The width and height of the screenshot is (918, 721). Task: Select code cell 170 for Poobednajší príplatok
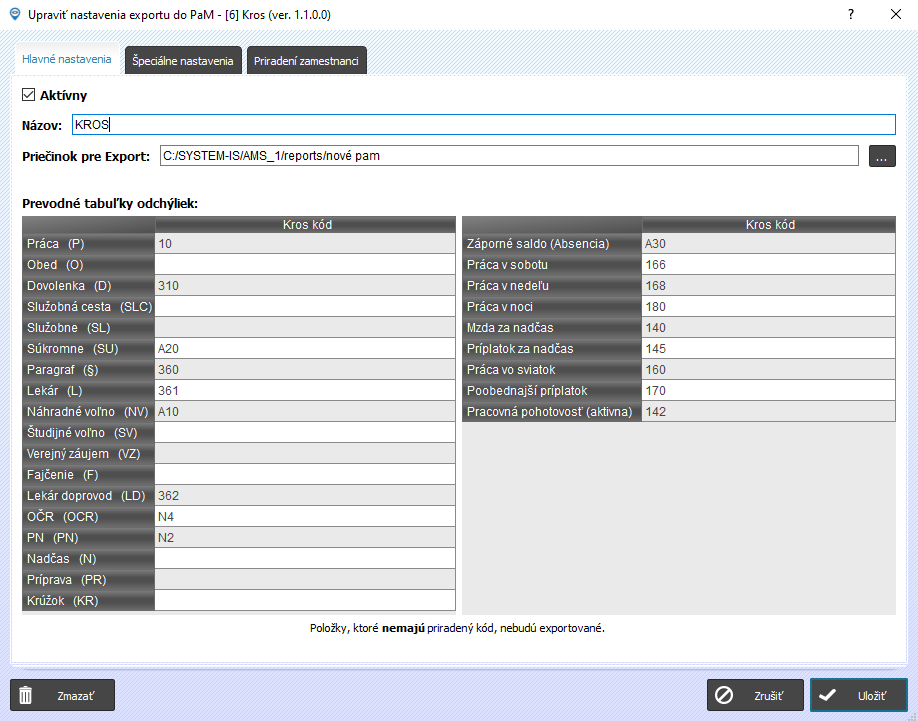coord(769,391)
